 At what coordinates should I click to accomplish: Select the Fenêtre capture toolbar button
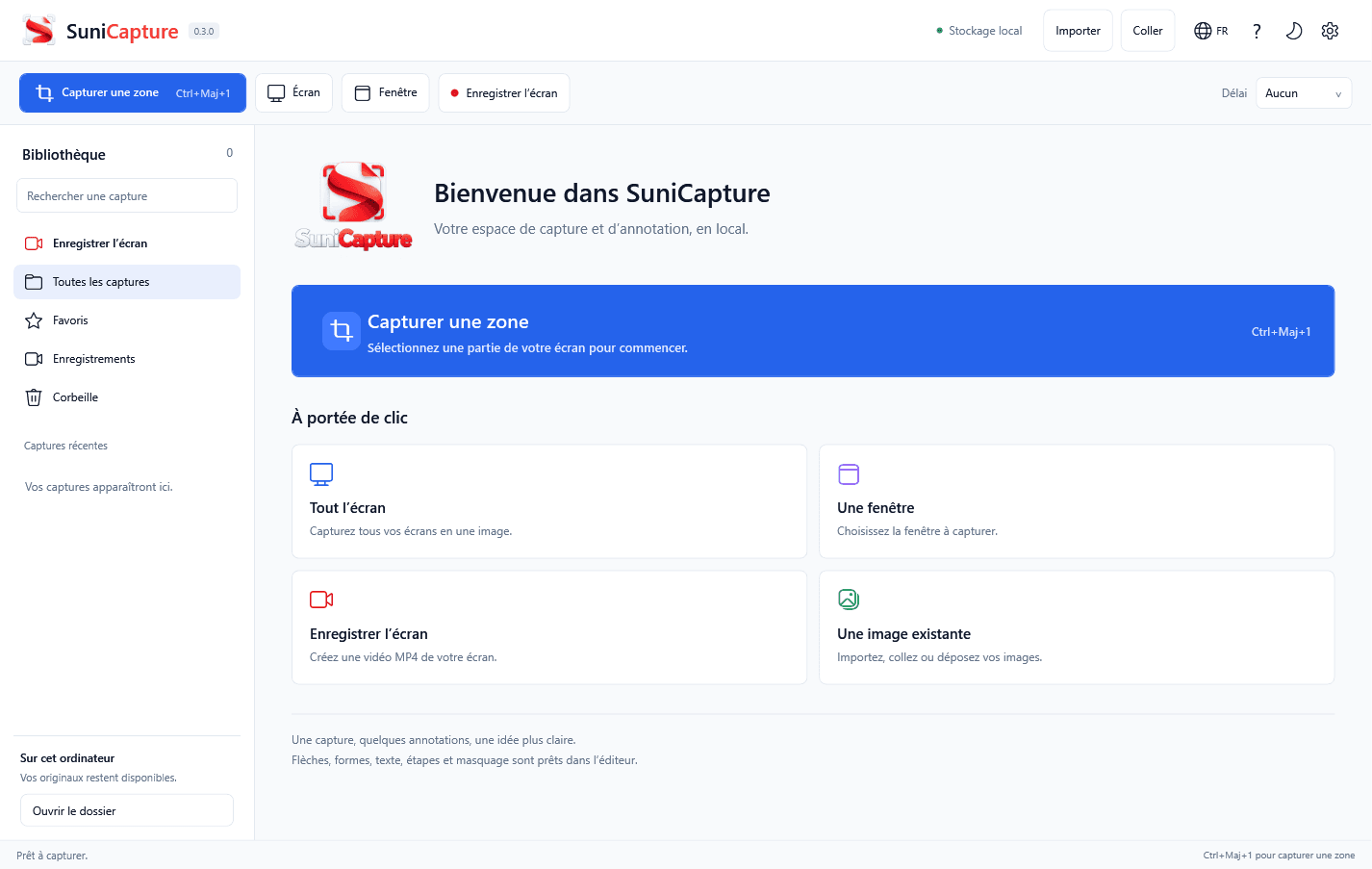[386, 93]
